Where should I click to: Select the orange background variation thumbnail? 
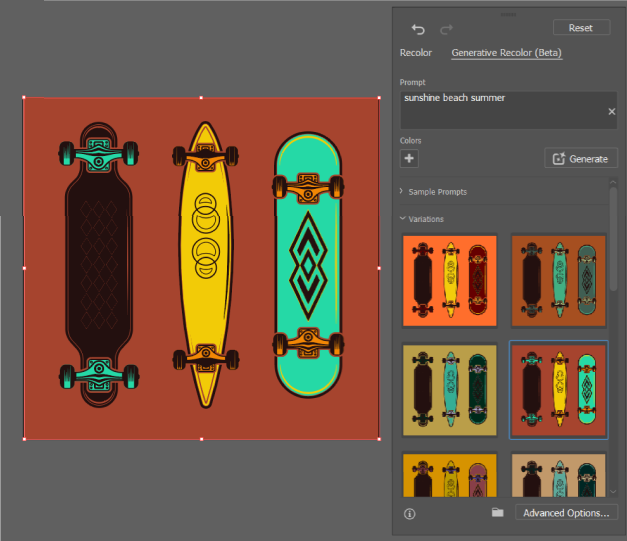[451, 280]
